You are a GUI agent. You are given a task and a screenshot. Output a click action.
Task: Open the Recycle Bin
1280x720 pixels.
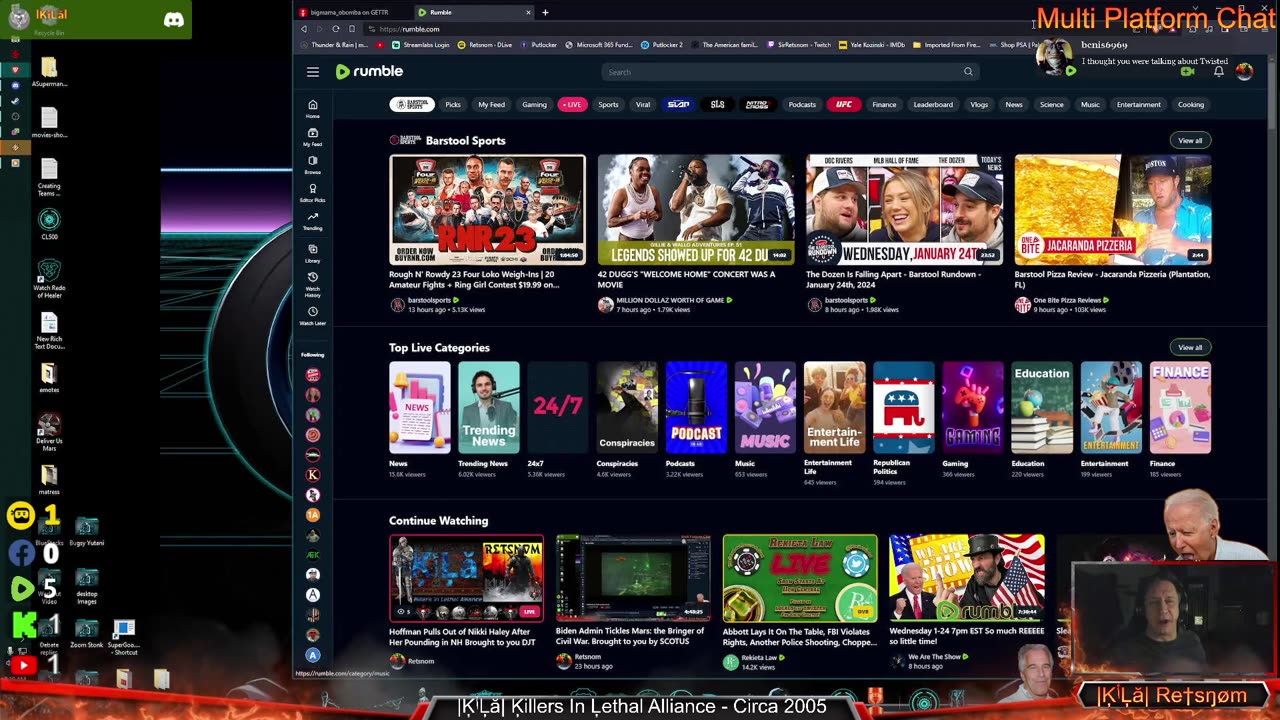pos(49,22)
